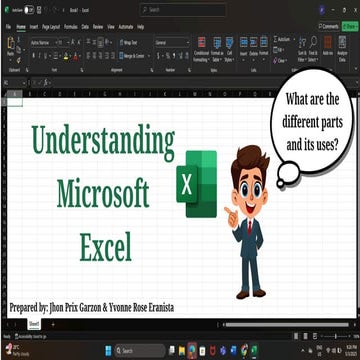This screenshot has height=360, width=360.
Task: Open the File menu
Action: point(8,27)
